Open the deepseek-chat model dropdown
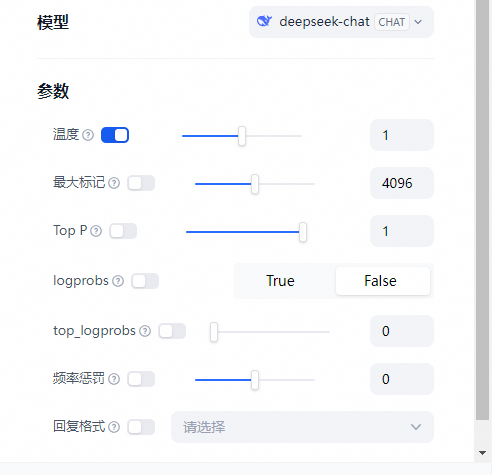The height and width of the screenshot is (475, 492). (341, 22)
